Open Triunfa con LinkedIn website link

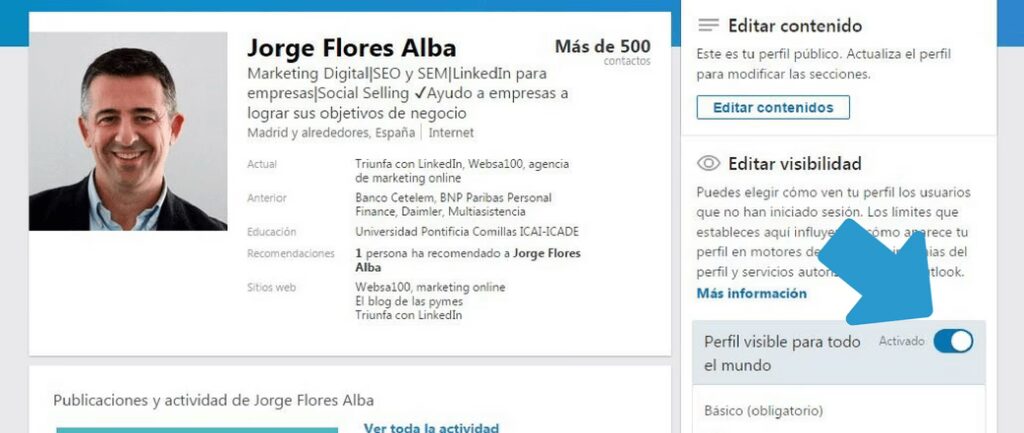click(408, 315)
